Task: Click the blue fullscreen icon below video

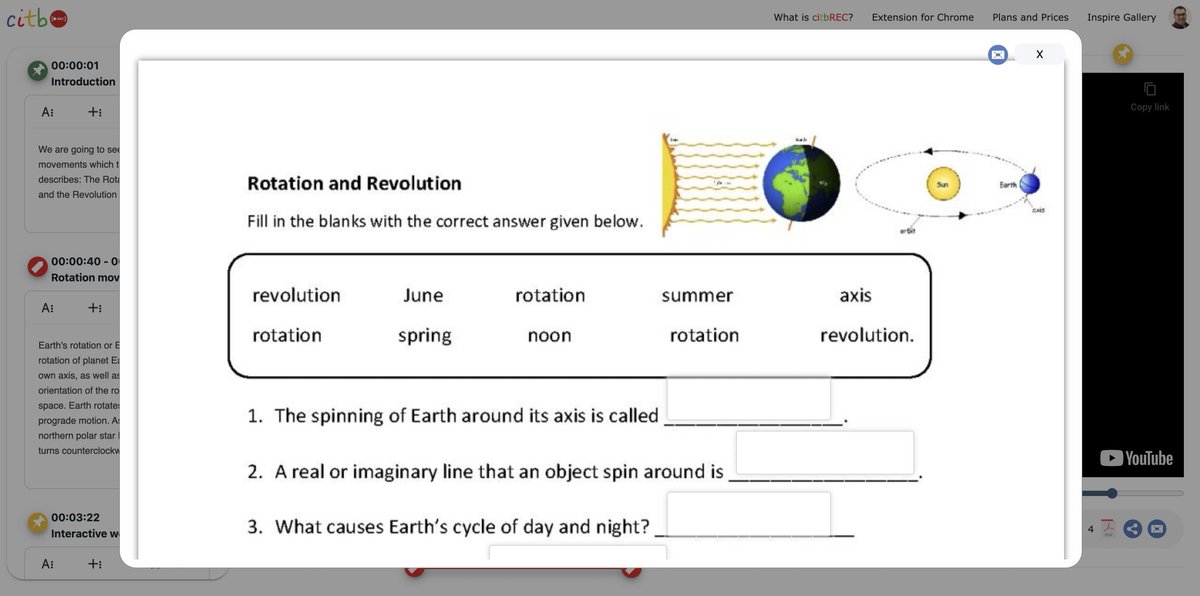Action: [1157, 529]
